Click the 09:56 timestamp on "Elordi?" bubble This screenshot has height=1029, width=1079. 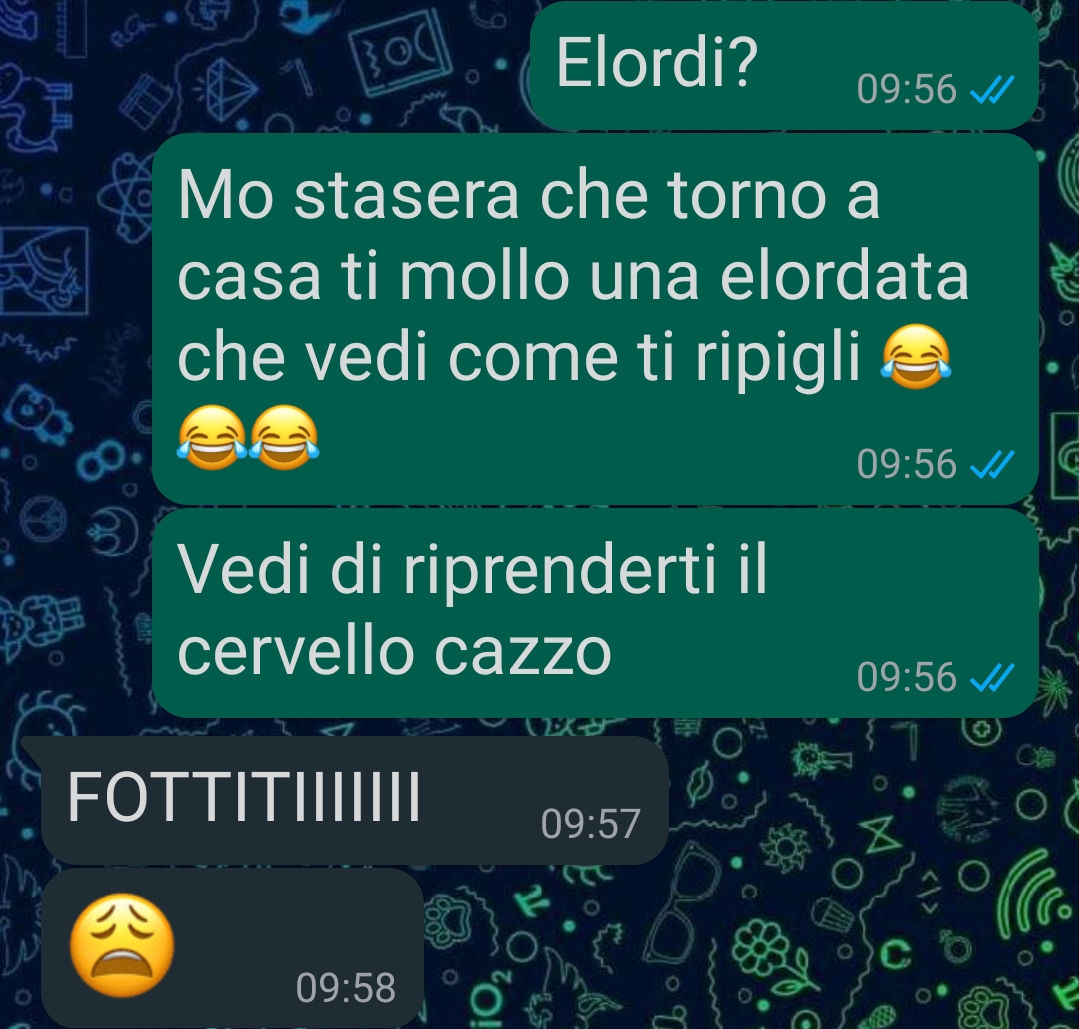pyautogui.click(x=906, y=89)
